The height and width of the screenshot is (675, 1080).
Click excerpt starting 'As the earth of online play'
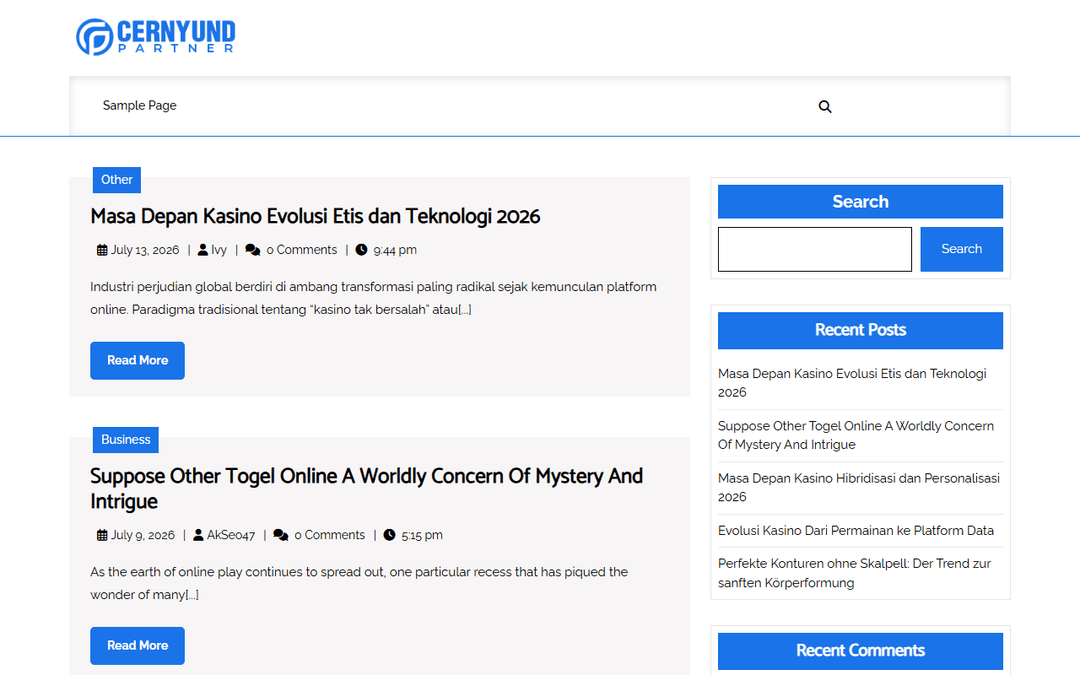coord(359,583)
